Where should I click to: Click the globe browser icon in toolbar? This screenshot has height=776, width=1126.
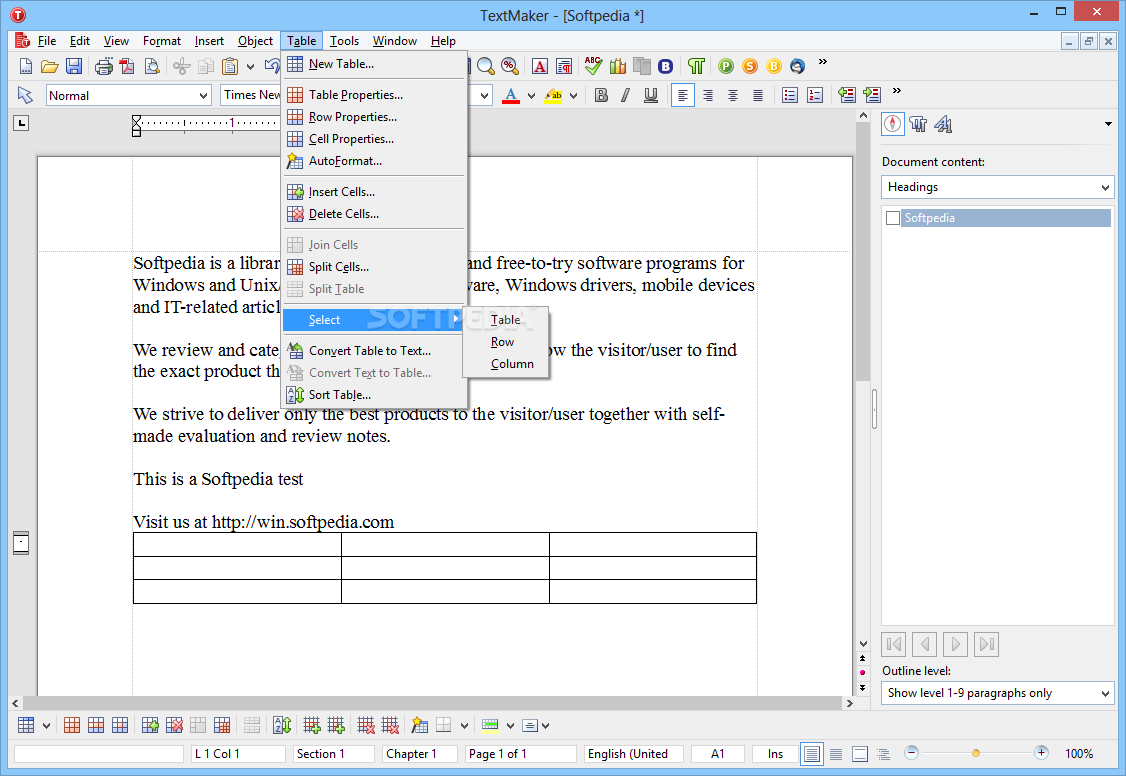pyautogui.click(x=798, y=67)
